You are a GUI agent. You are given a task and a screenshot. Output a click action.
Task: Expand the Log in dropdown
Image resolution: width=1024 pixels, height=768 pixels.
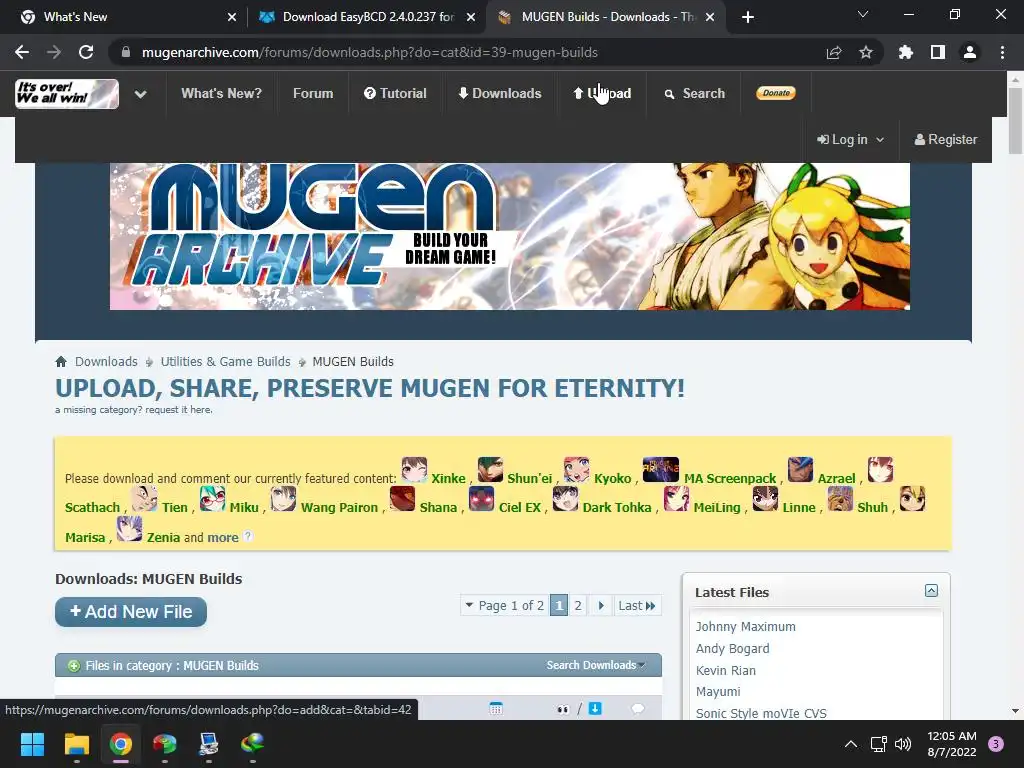pyautogui.click(x=850, y=140)
